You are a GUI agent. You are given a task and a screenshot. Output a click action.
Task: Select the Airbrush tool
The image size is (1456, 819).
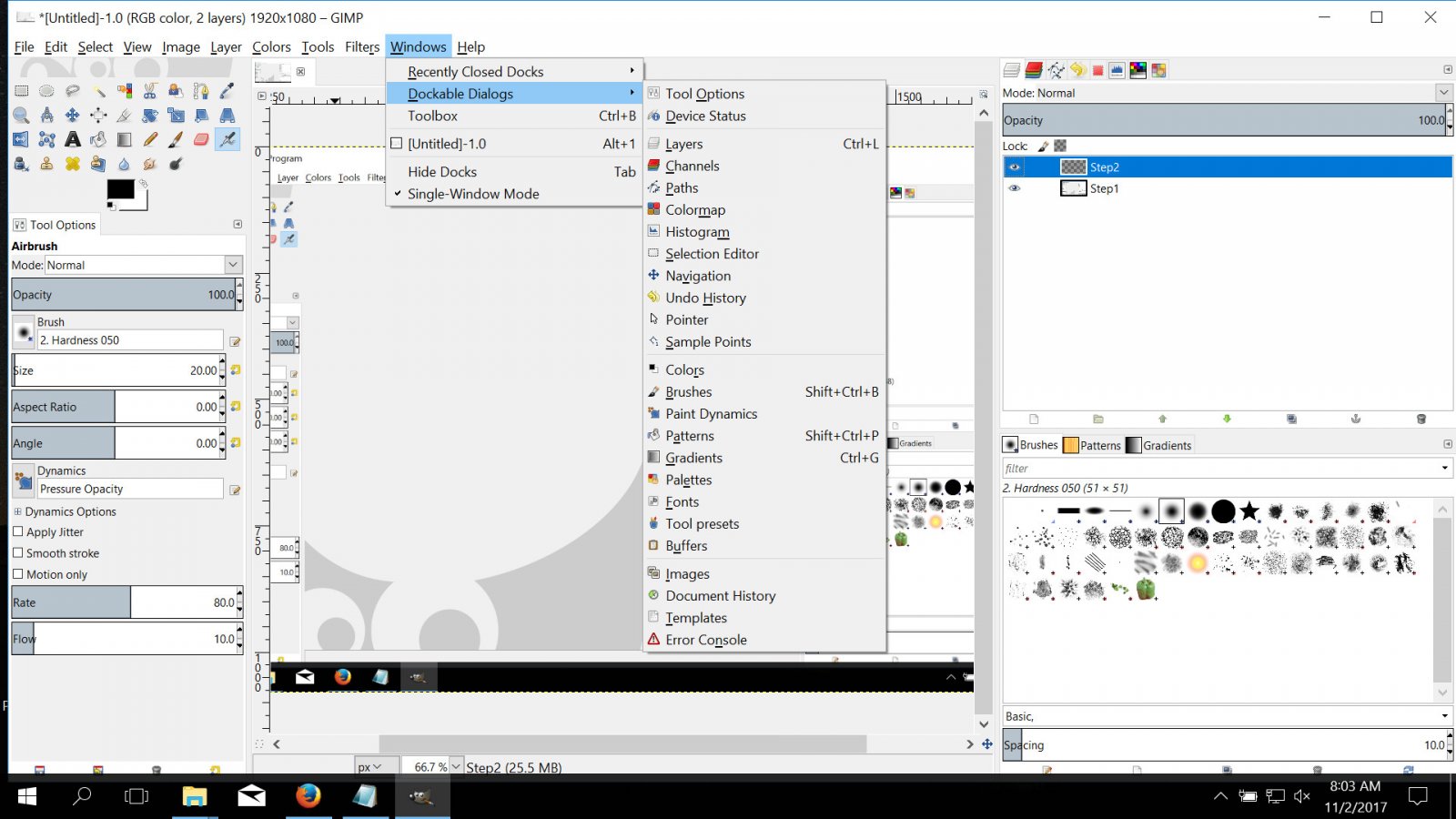pos(227,139)
